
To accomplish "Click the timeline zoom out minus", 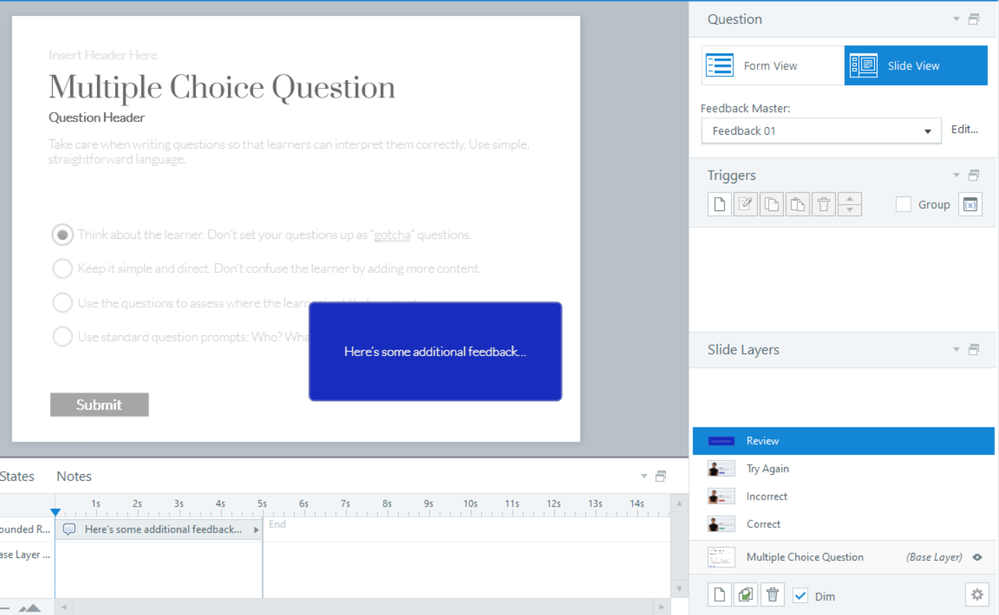I will (5, 608).
